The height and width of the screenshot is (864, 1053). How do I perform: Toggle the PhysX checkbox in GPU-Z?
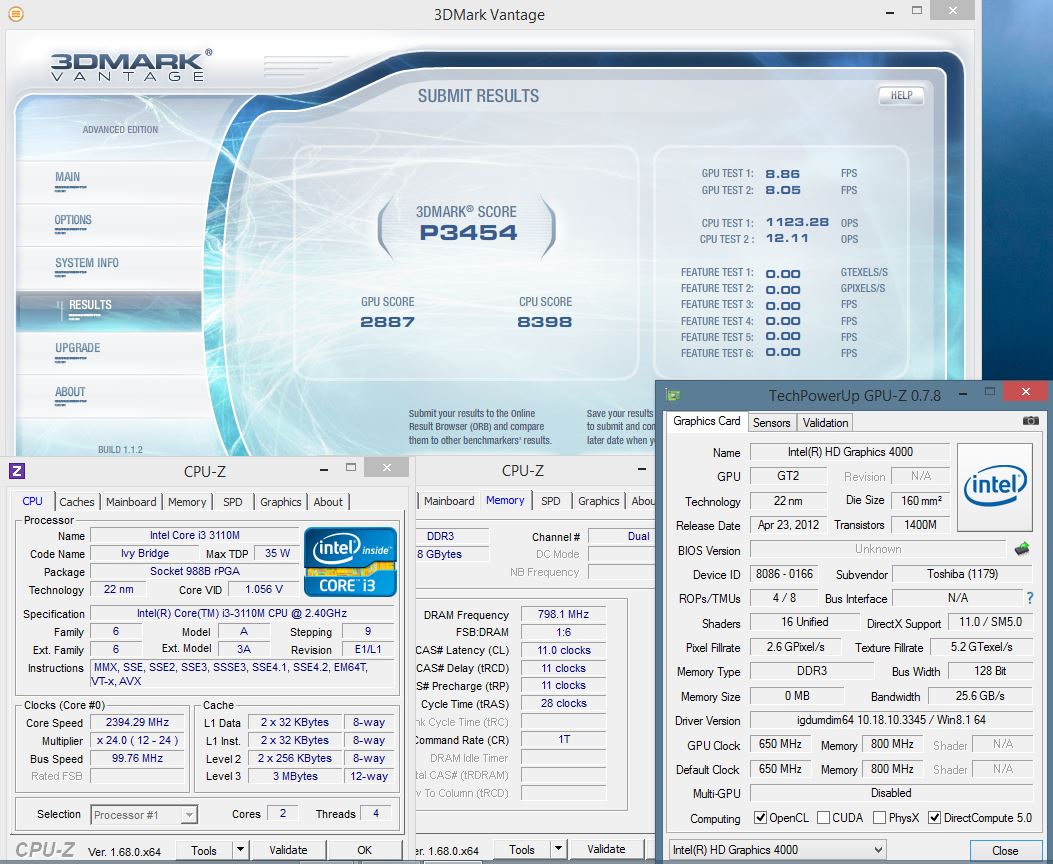(x=879, y=818)
